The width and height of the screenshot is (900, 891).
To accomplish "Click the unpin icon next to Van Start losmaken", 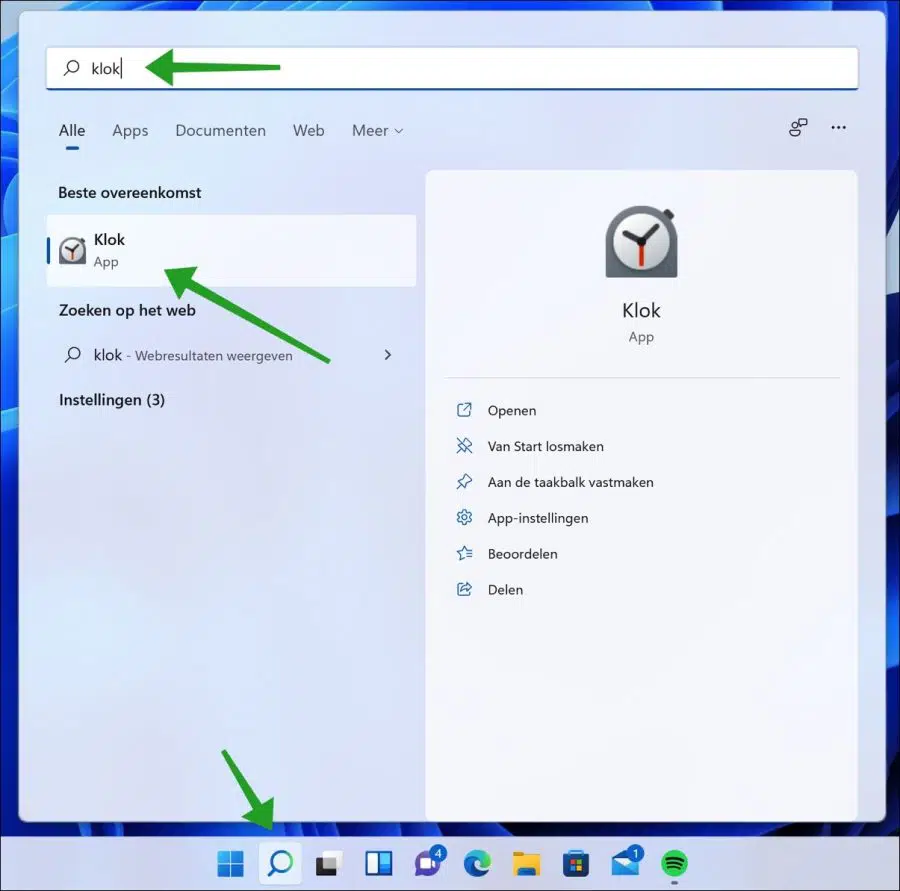I will (464, 446).
